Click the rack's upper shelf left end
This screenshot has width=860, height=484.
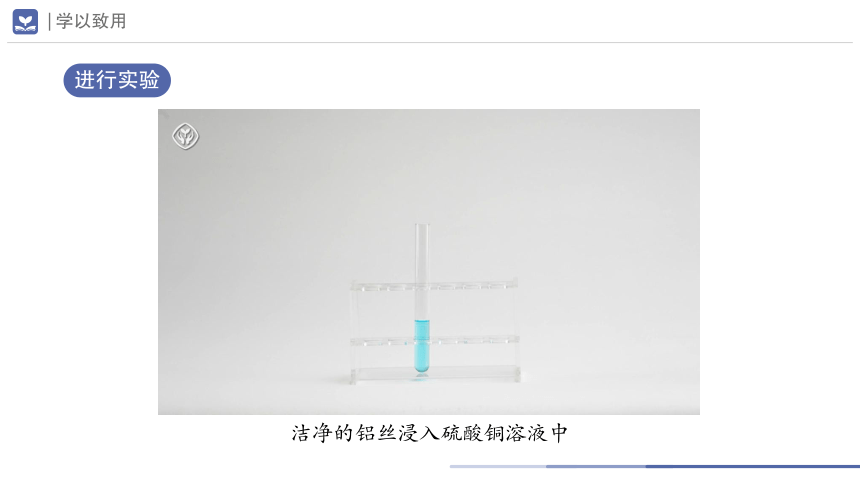(x=362, y=286)
